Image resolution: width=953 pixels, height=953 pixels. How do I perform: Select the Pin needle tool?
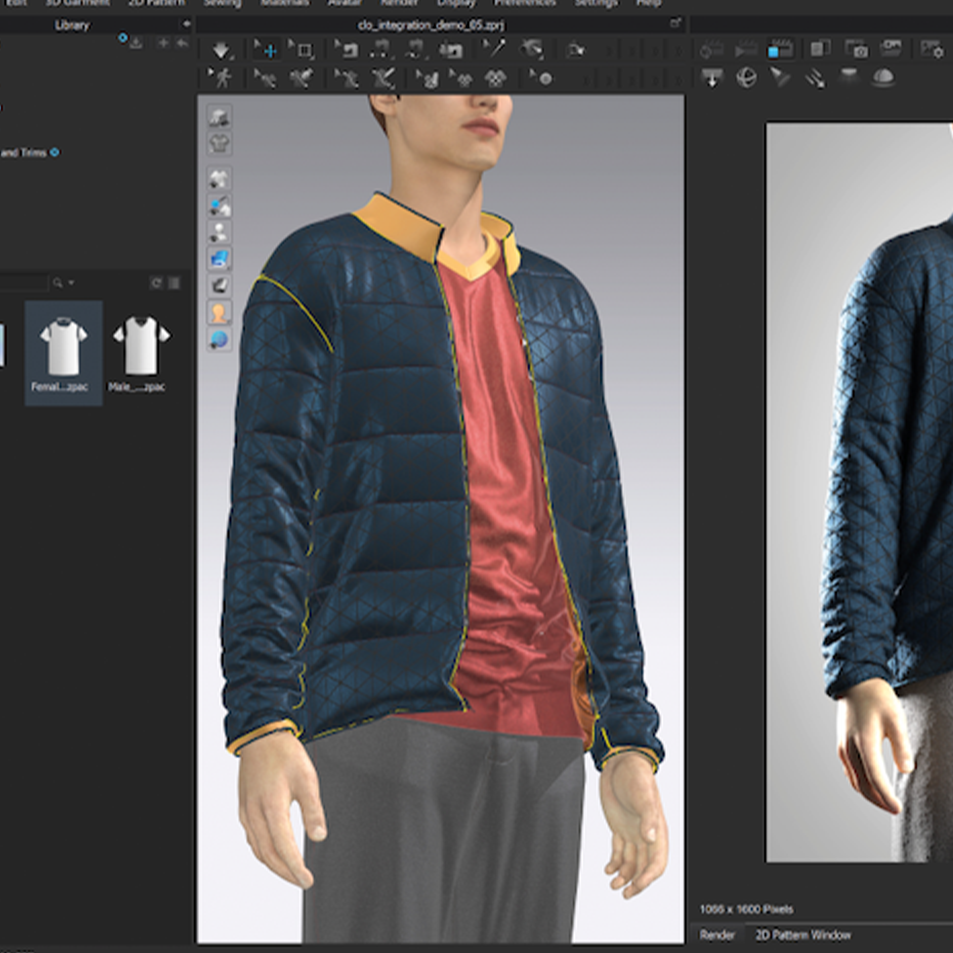[x=494, y=49]
